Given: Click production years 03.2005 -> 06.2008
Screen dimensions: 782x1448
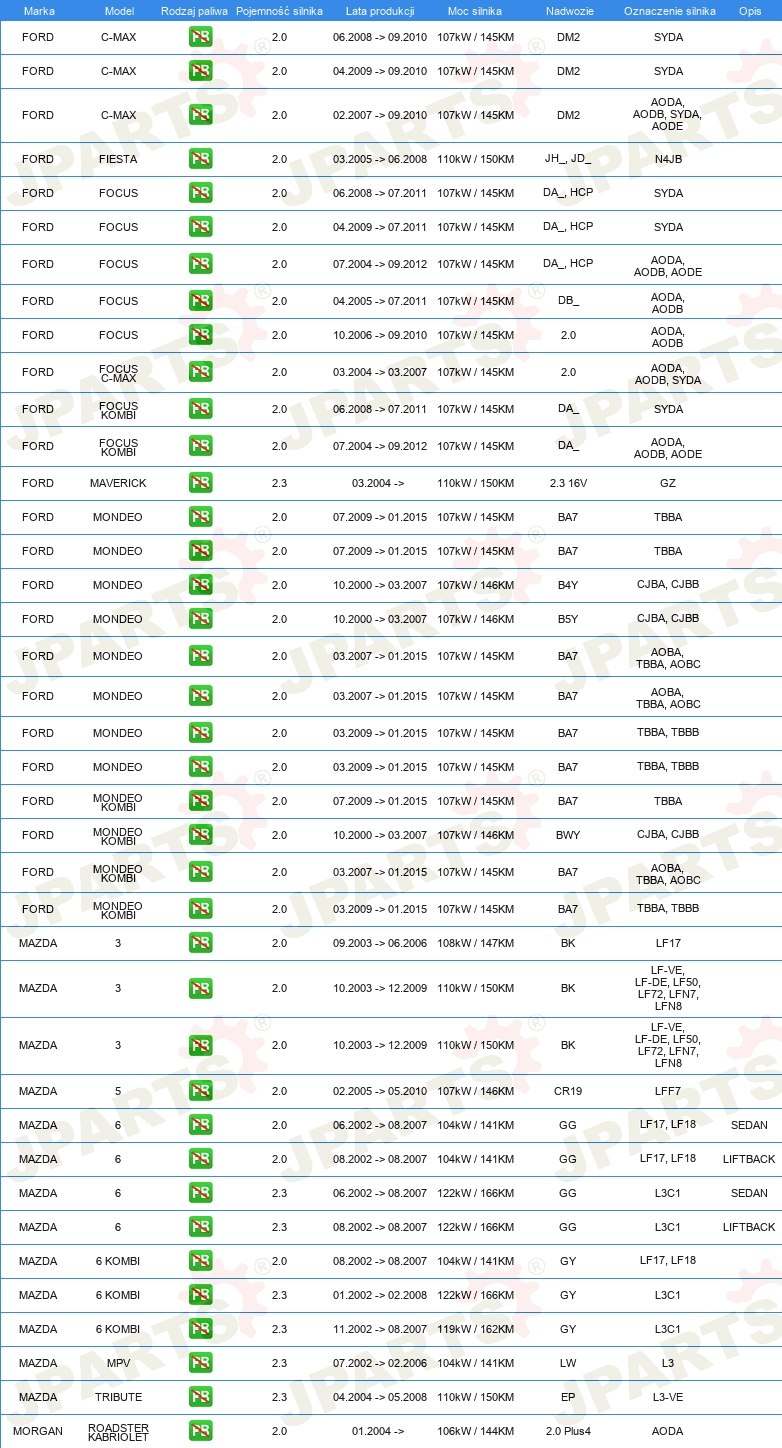Looking at the screenshot, I should [380, 159].
